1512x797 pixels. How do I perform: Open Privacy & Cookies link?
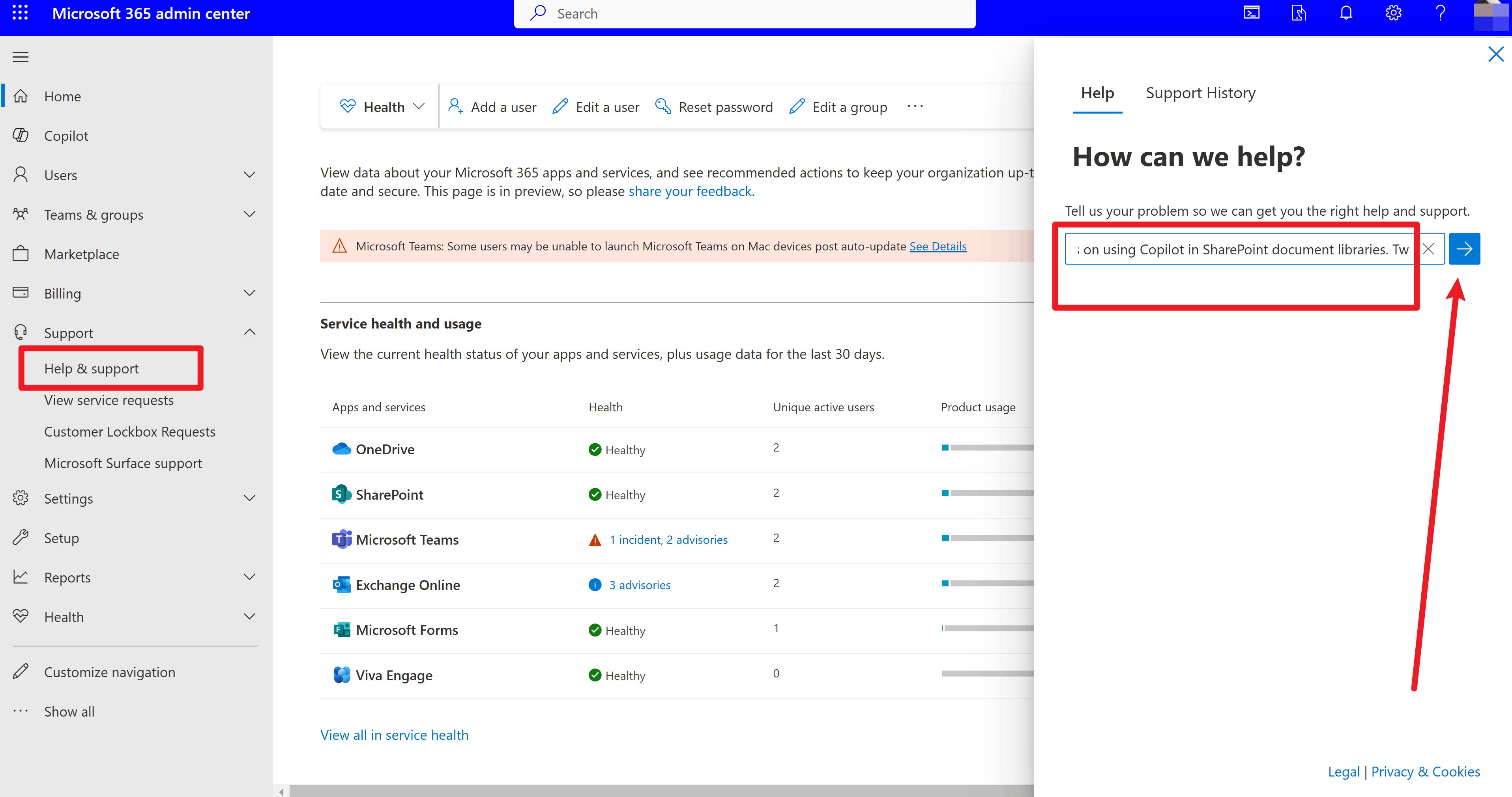(x=1425, y=772)
